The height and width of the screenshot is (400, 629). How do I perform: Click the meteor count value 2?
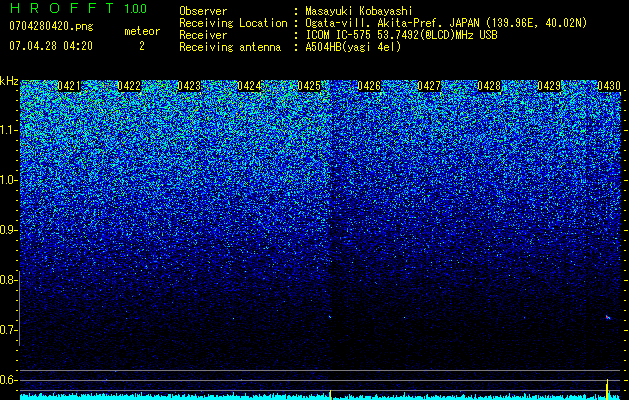(x=142, y=46)
